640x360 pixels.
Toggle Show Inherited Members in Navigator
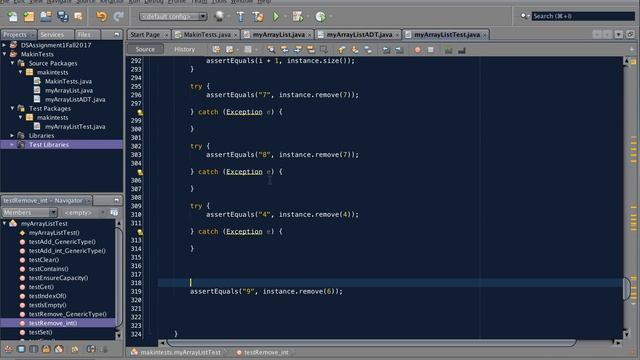8,349
